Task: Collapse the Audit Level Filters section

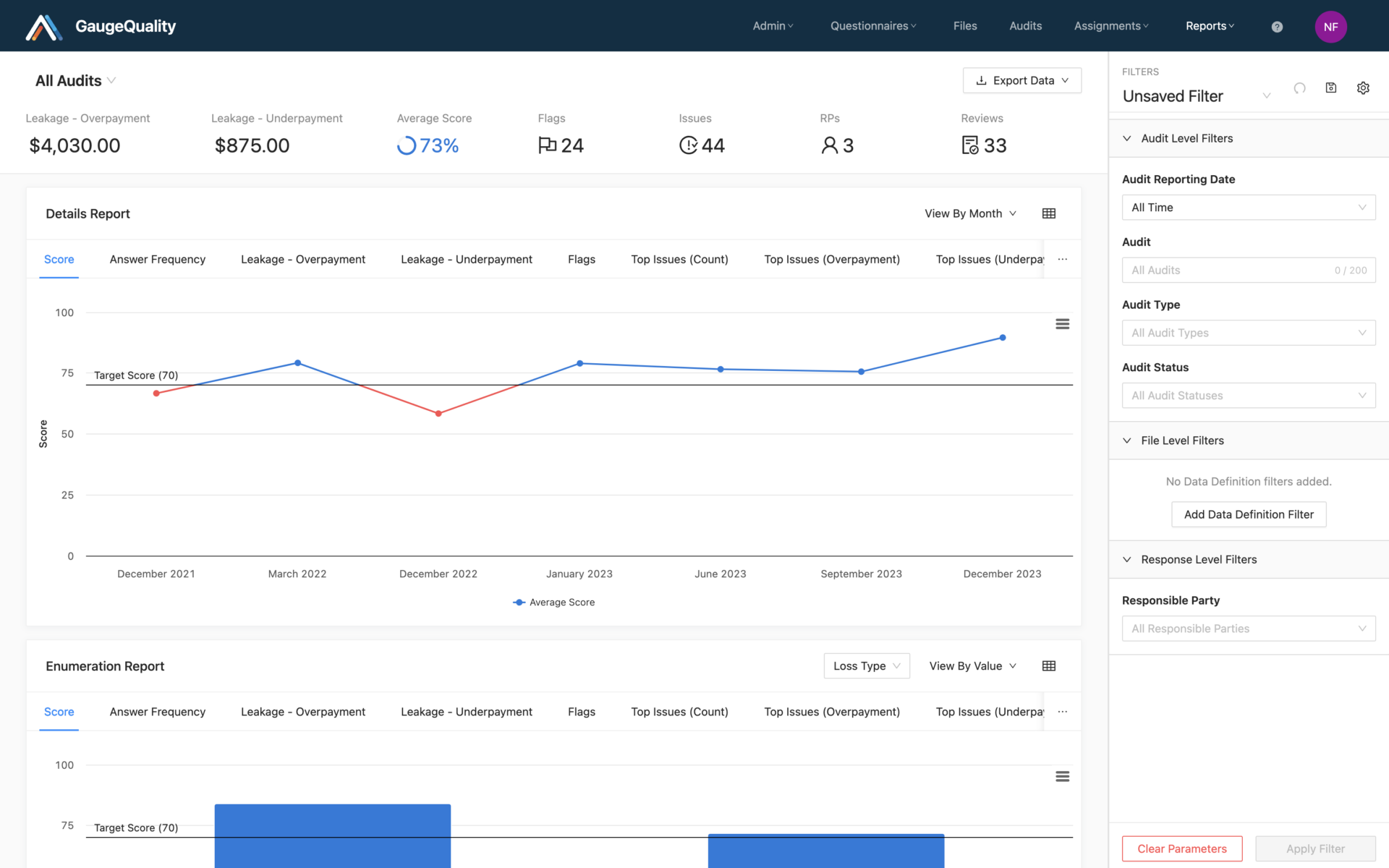Action: click(x=1249, y=138)
